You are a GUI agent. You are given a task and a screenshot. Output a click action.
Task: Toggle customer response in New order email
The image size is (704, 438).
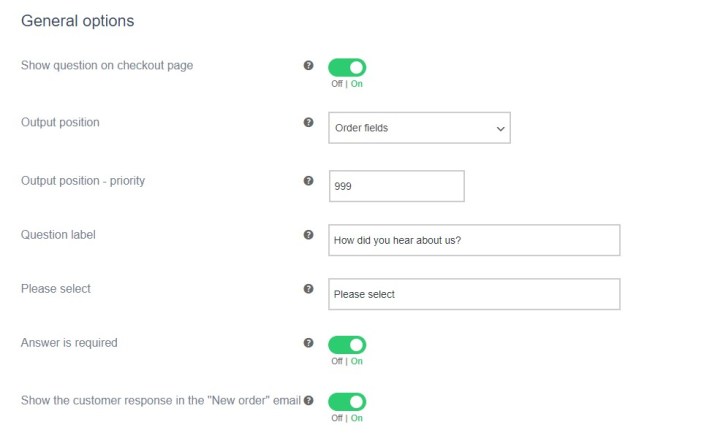pos(347,402)
